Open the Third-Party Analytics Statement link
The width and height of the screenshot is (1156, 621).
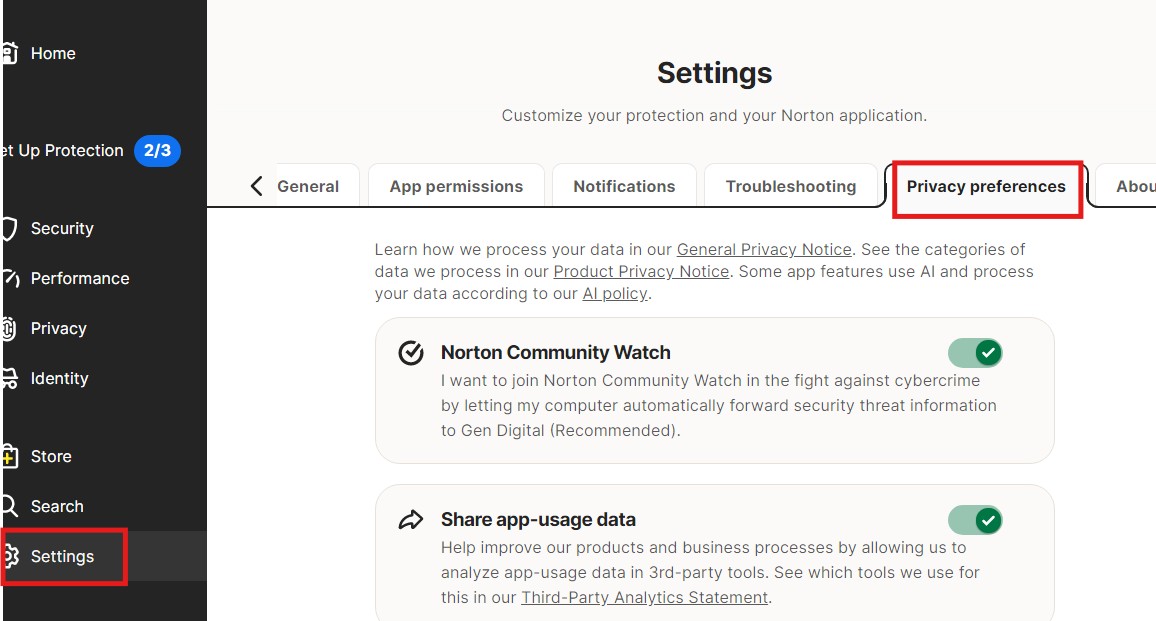644,597
